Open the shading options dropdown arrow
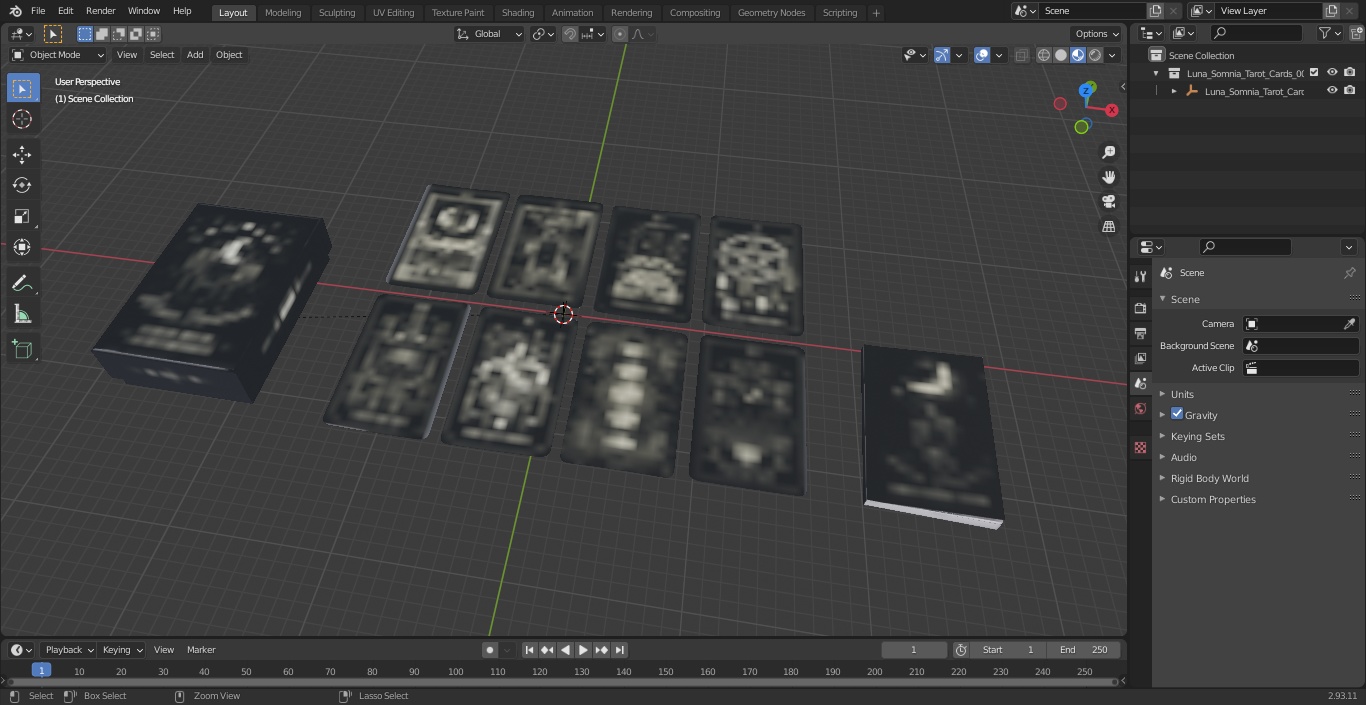 pos(1112,55)
